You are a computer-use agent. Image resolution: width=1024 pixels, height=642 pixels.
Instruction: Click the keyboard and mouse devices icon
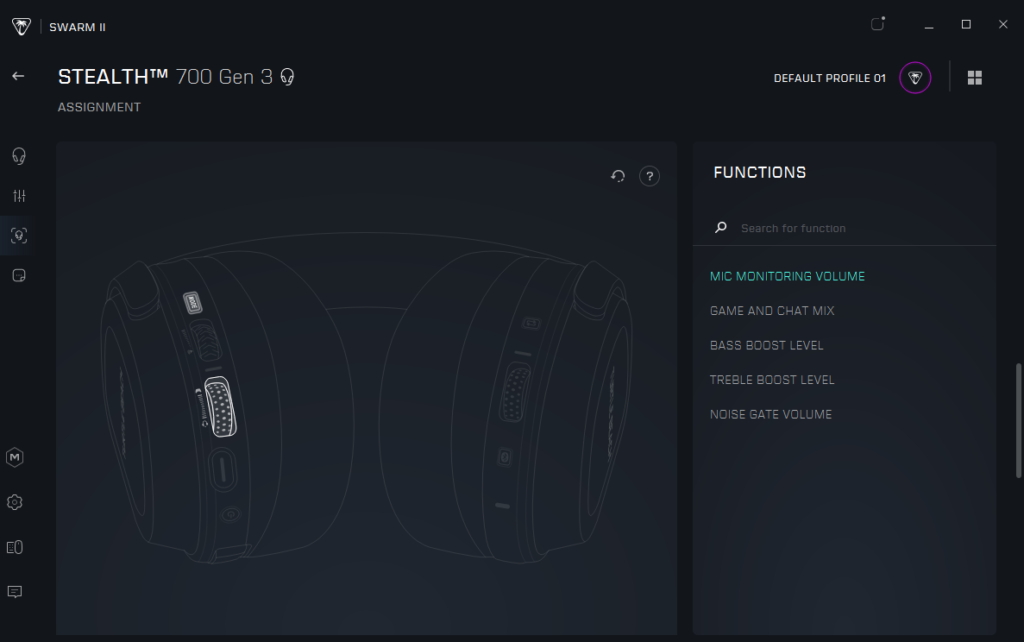[x=15, y=547]
